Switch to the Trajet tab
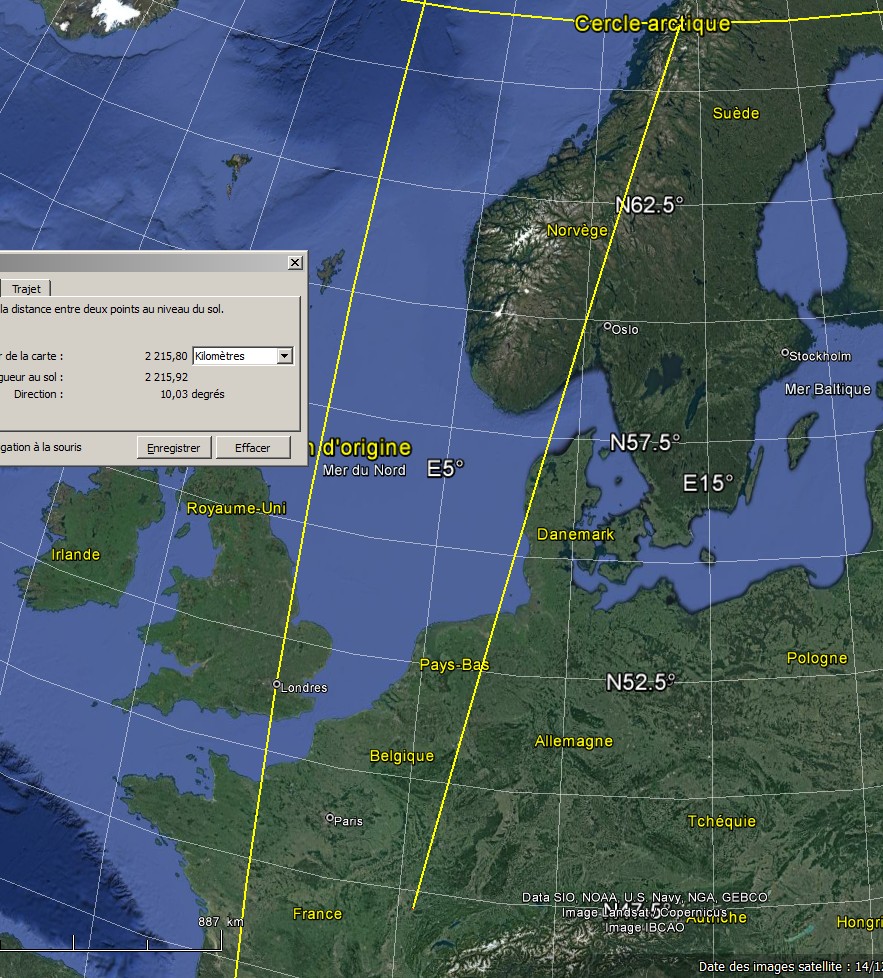The image size is (883, 978). tap(26, 289)
